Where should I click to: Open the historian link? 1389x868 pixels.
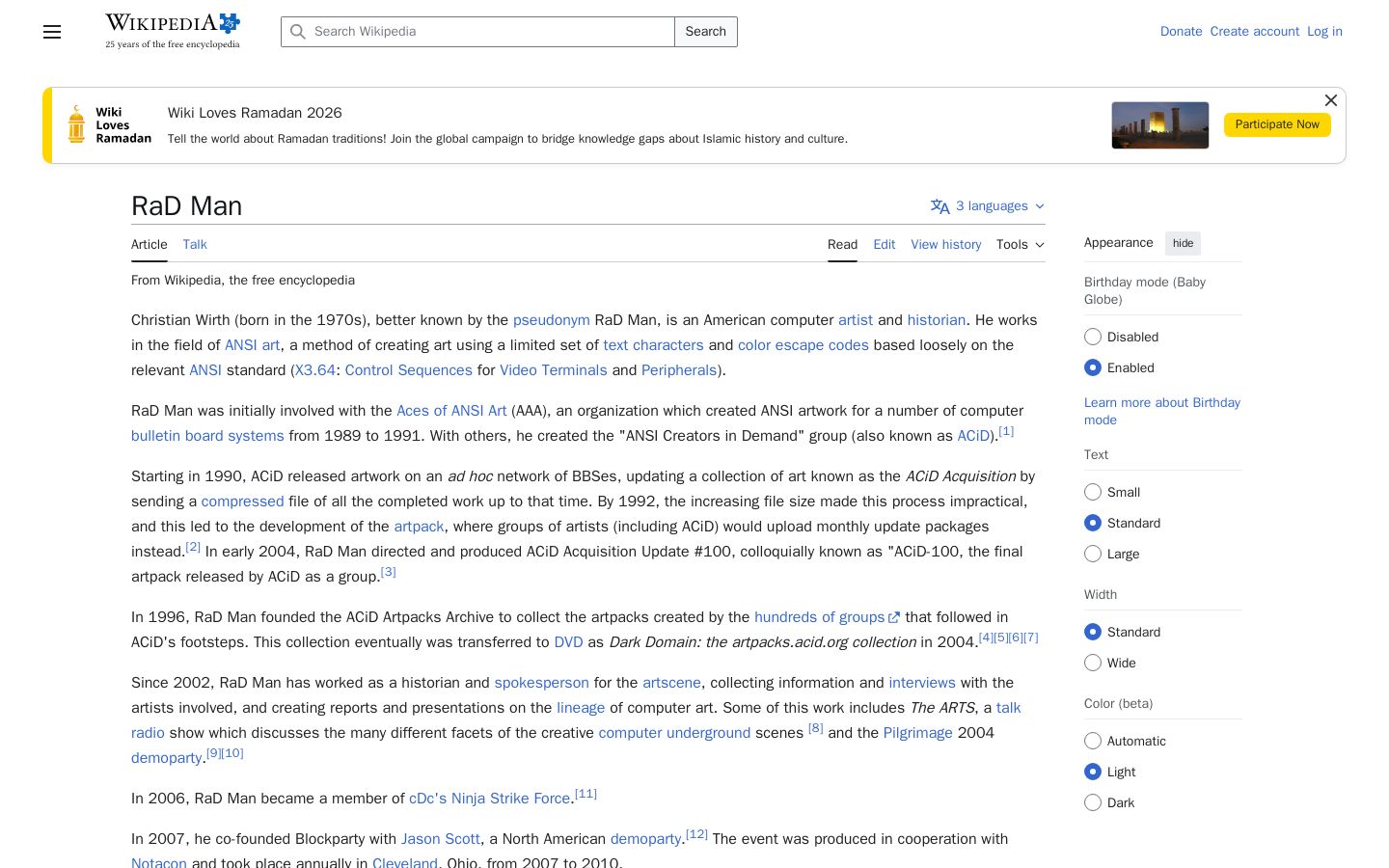[x=937, y=320]
